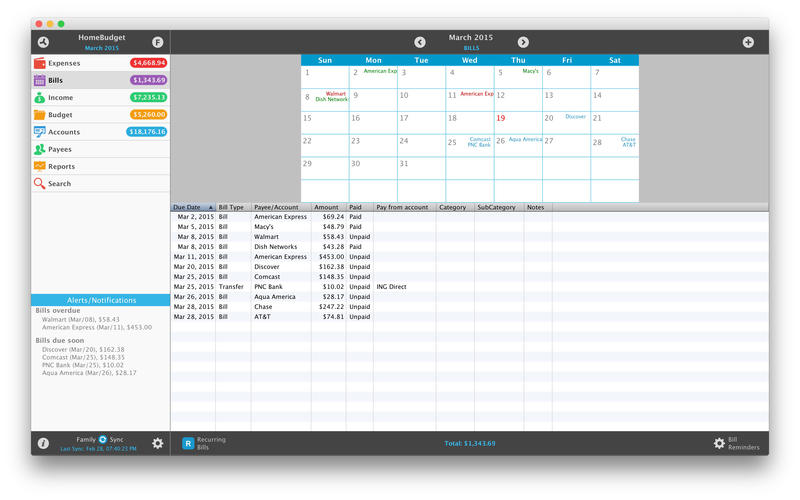Viewport: 800px width, 500px height.
Task: Open Recurring Bills
Action: point(203,443)
